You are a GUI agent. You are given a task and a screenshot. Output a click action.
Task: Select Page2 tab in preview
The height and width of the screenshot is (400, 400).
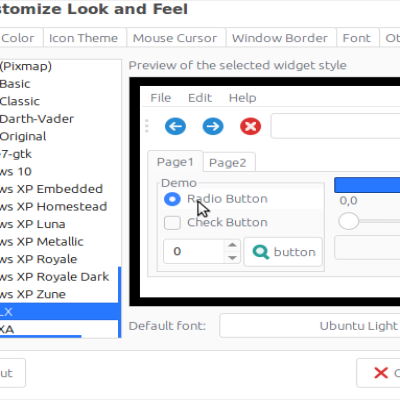[x=229, y=162]
